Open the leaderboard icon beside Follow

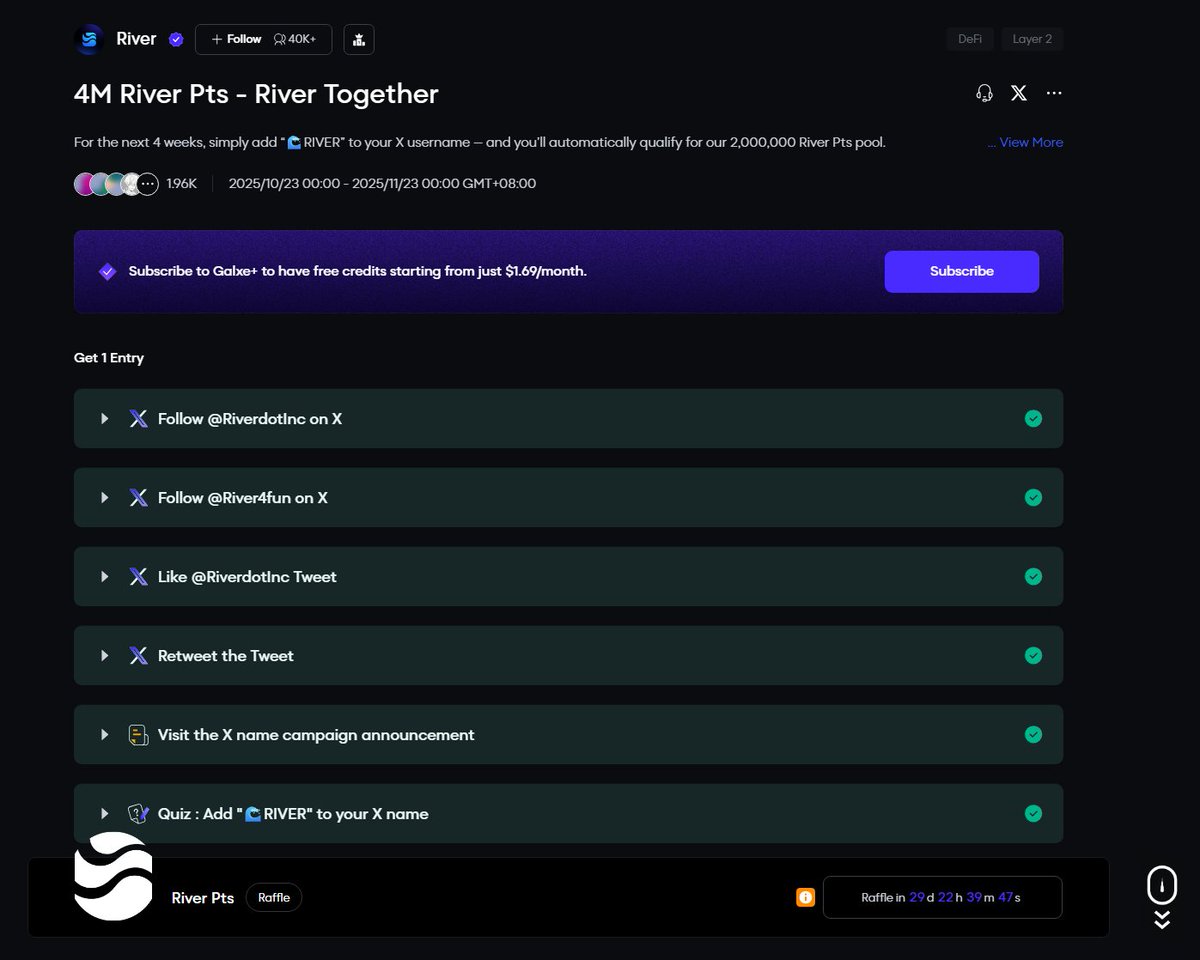pos(359,39)
